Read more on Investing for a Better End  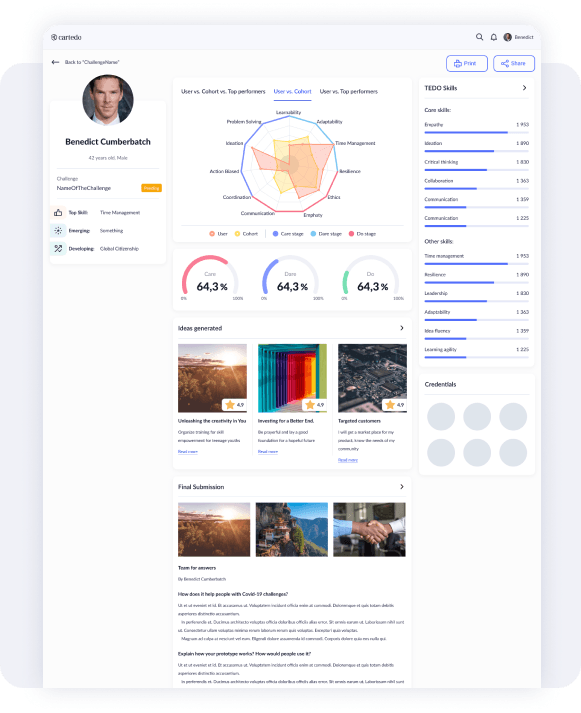tap(268, 452)
